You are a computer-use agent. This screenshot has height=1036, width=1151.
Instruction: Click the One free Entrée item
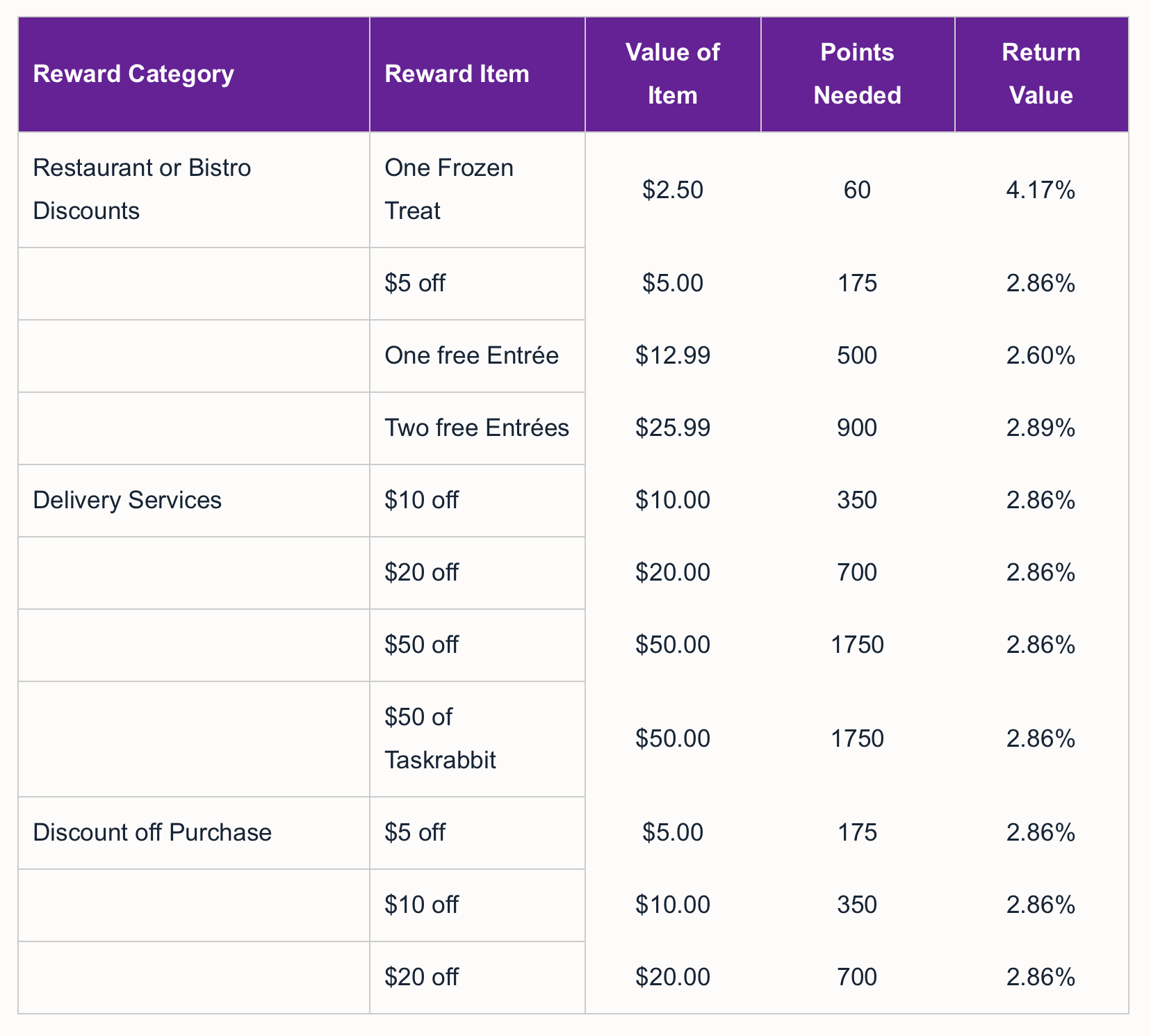click(471, 355)
